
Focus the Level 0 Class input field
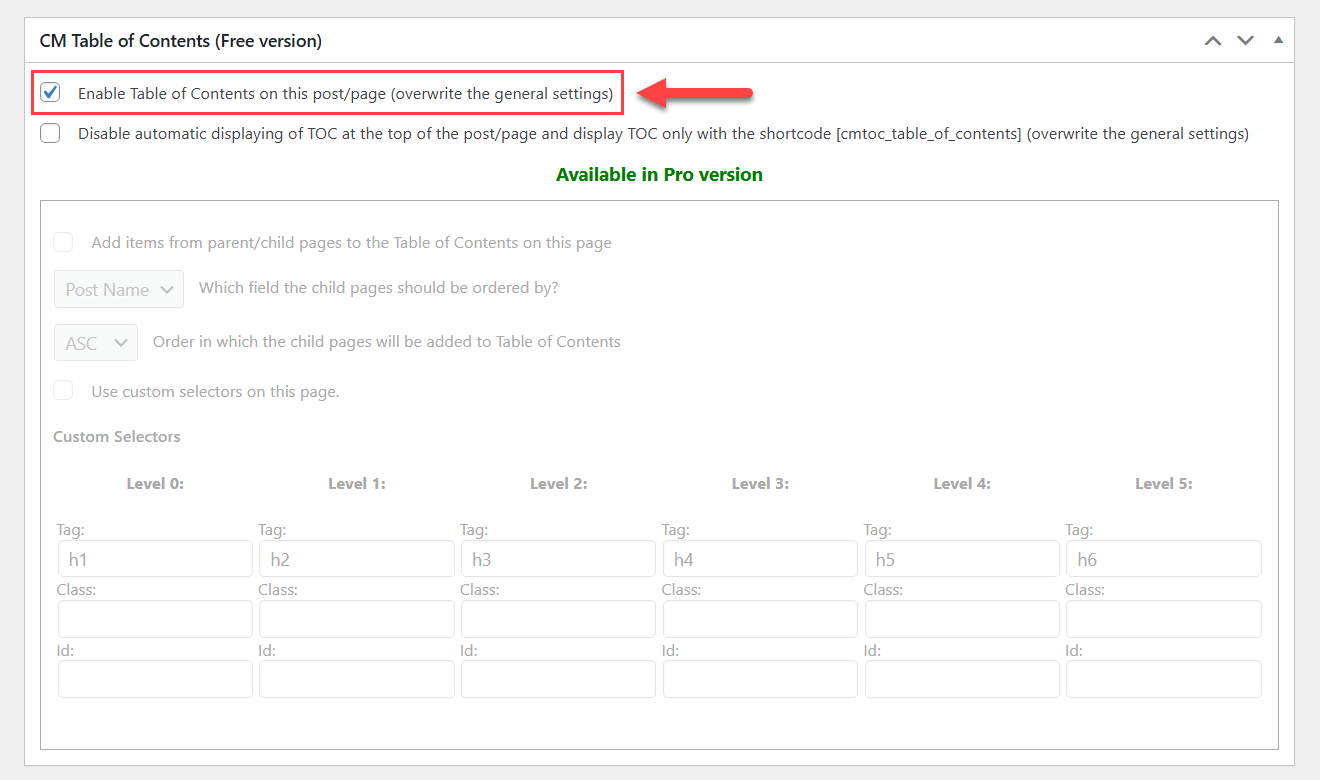[155, 619]
